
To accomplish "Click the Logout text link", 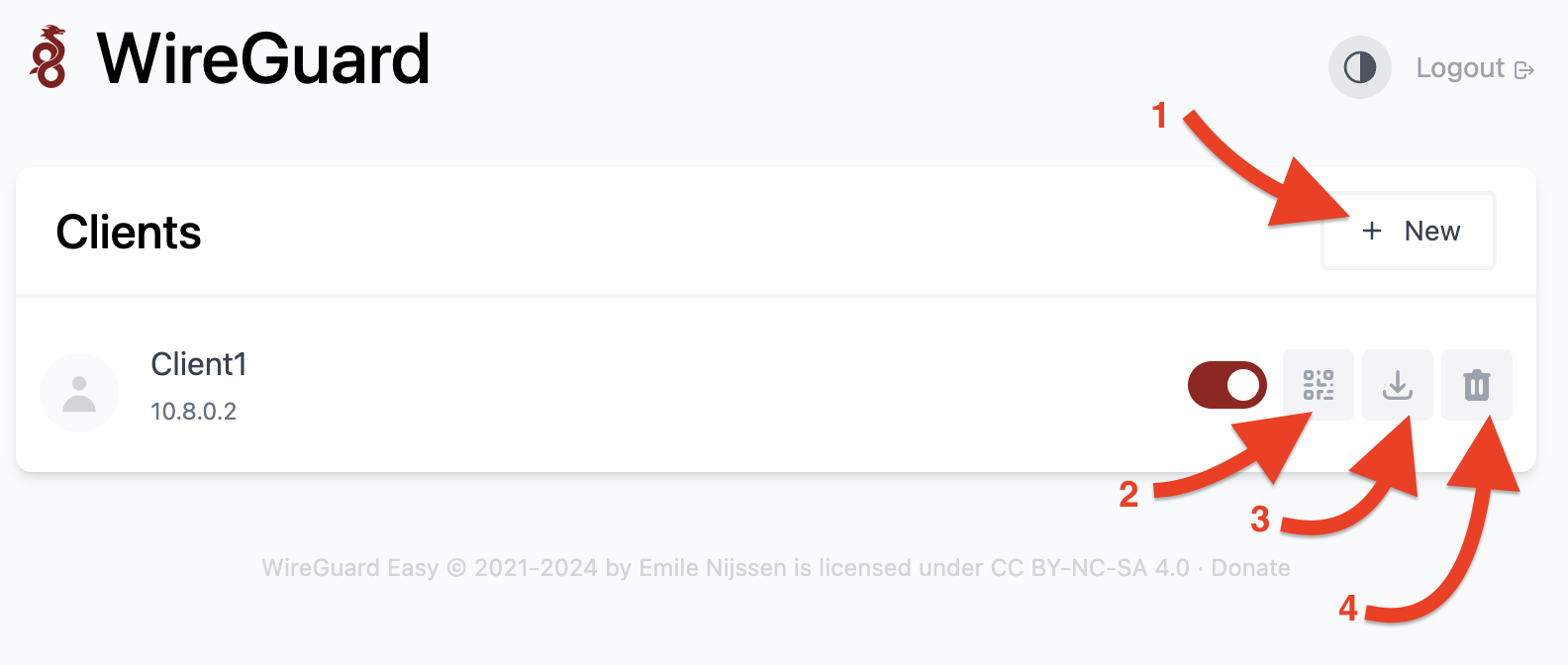I will [1460, 68].
